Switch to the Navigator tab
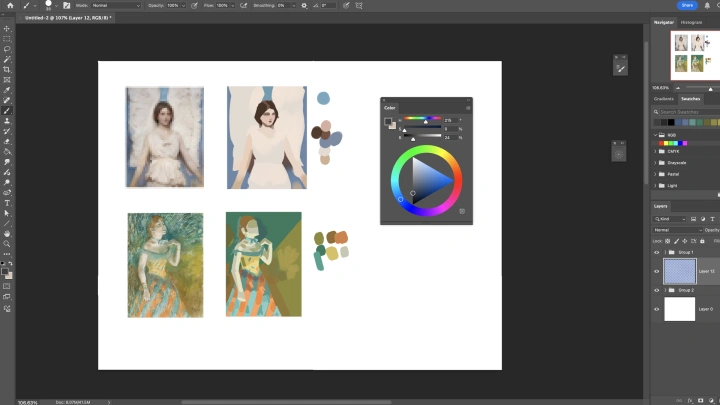720x405 pixels. click(664, 22)
